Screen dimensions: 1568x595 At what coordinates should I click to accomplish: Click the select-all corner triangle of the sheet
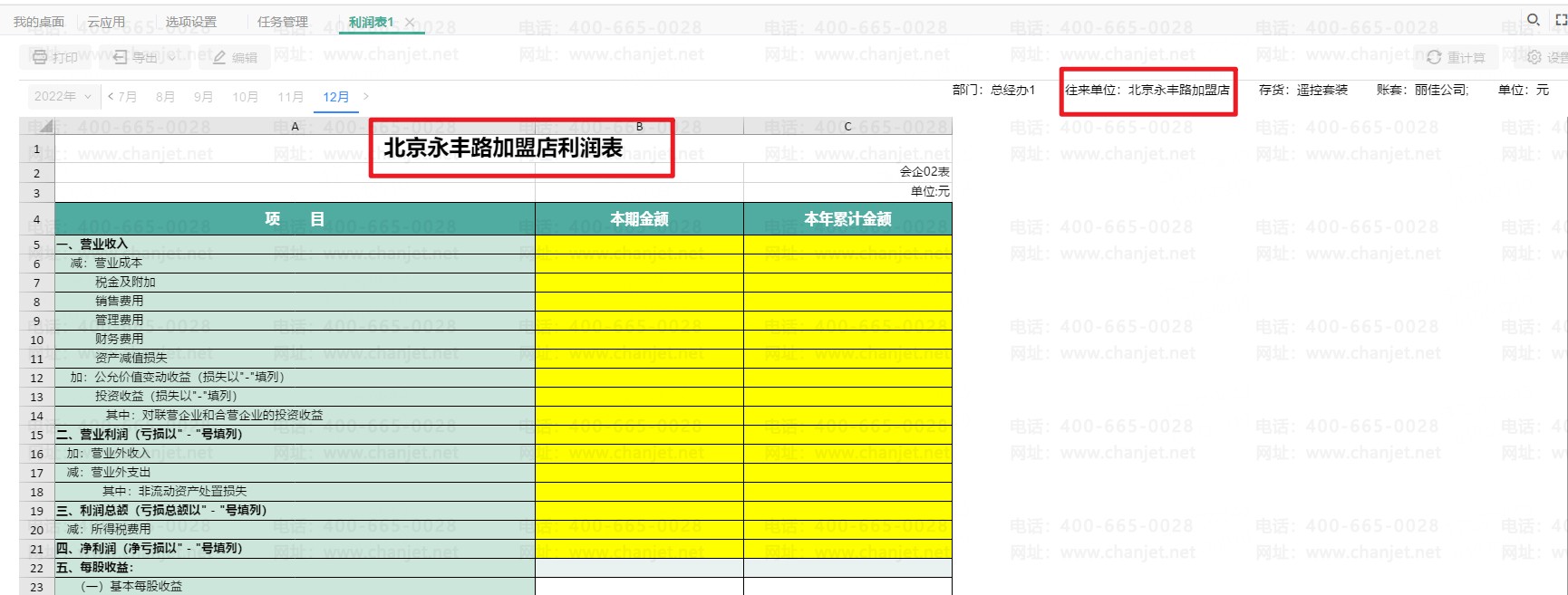pos(37,126)
